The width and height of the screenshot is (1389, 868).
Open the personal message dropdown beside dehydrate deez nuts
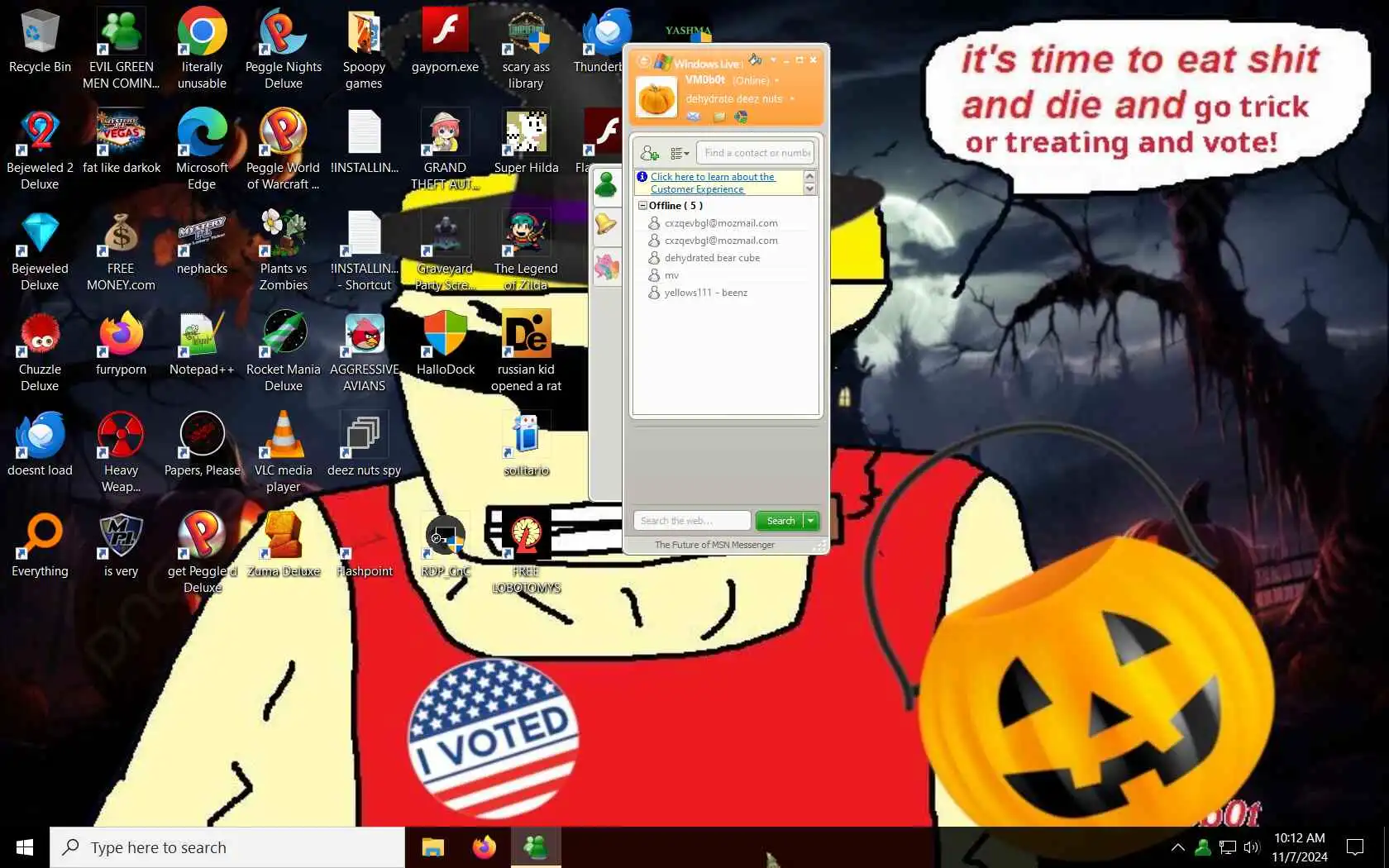tap(792, 98)
